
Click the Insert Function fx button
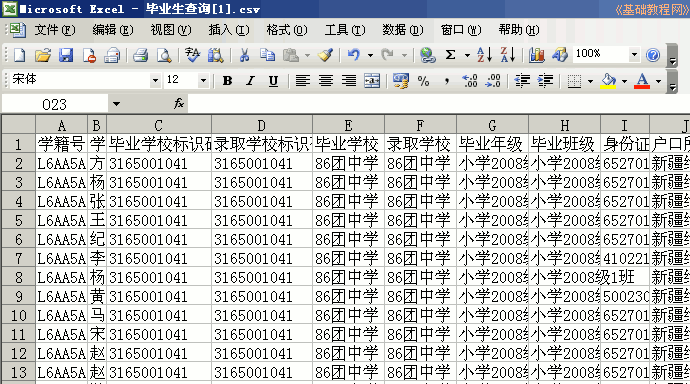coord(178,104)
